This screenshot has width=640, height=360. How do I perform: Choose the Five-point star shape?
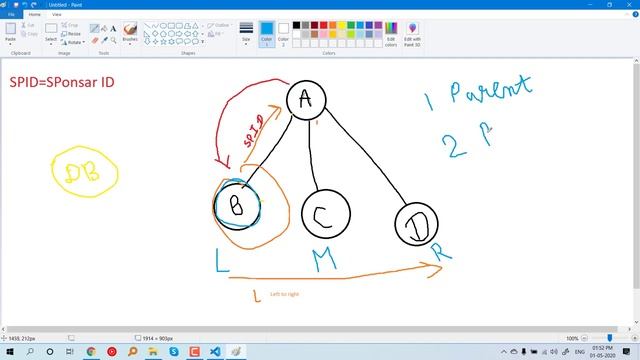click(163, 42)
